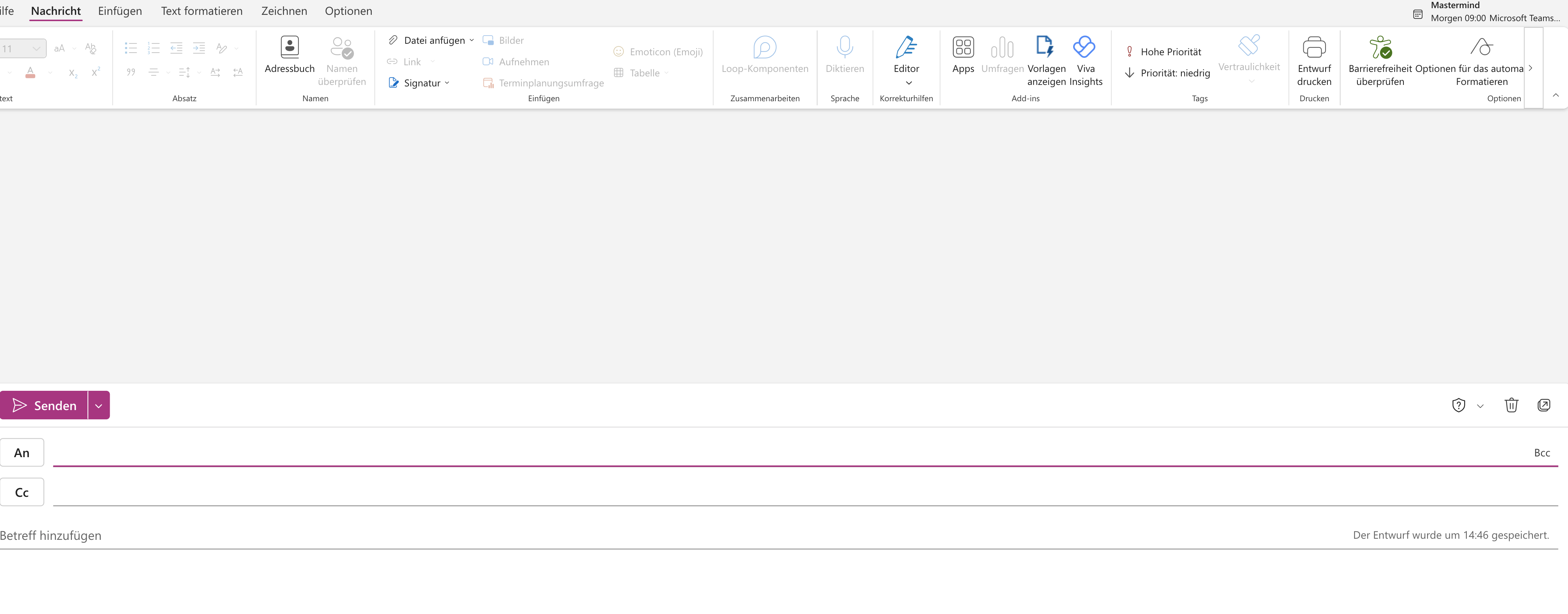Focus the An recipient input field
Screen dimensions: 1568x614
pyautogui.click(x=791, y=453)
